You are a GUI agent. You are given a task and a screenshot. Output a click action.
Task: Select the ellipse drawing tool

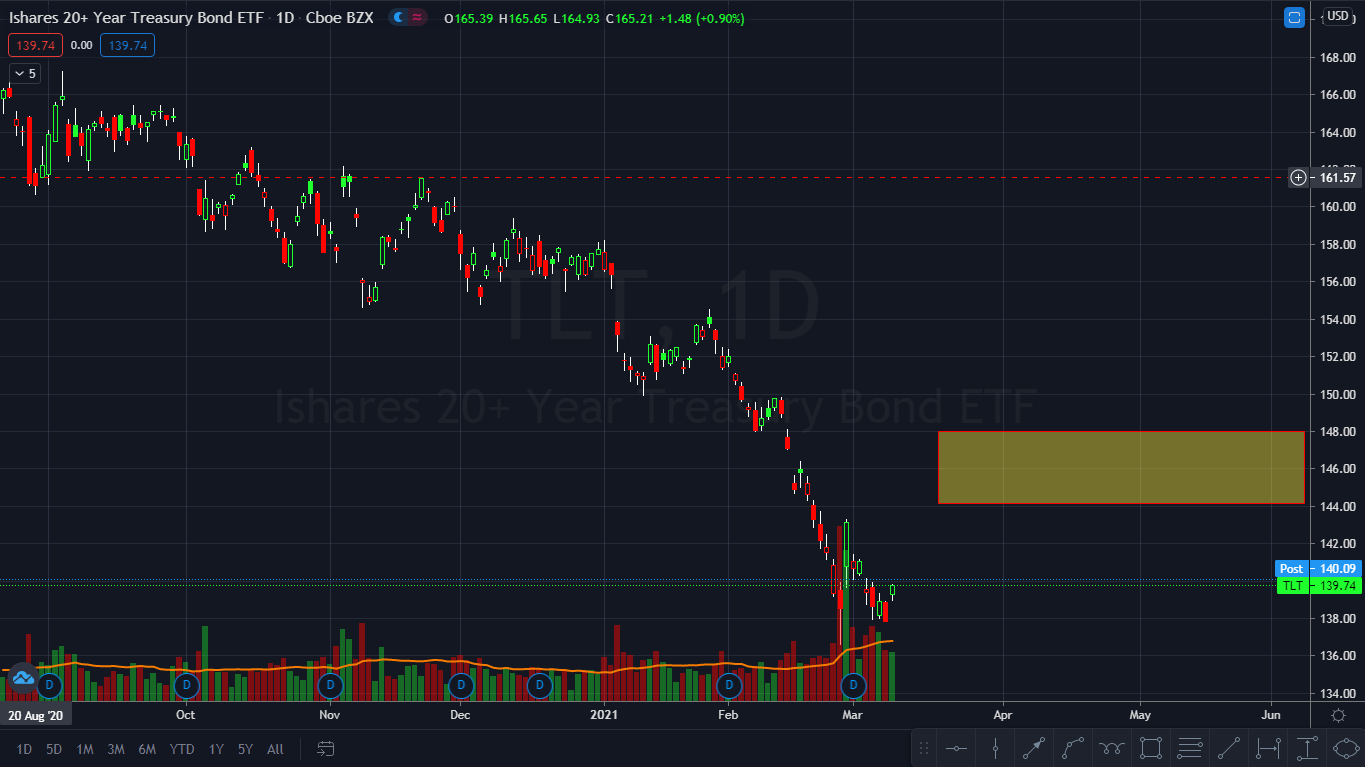point(1345,748)
